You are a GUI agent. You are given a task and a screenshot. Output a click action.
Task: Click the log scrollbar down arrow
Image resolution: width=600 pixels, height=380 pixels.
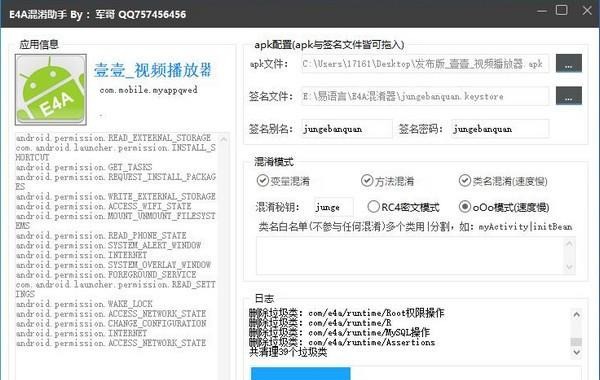(x=576, y=352)
